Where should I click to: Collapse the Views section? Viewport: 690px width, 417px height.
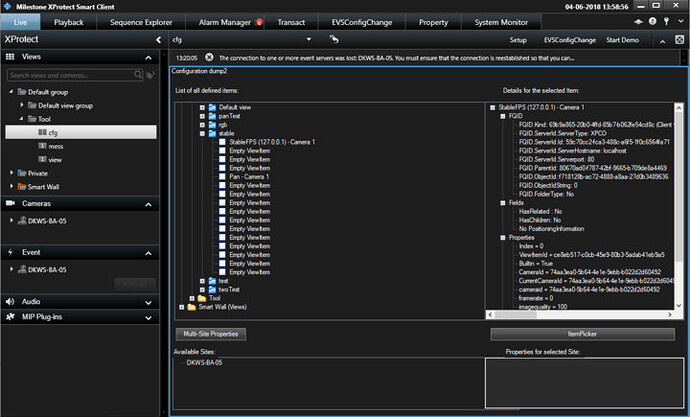tap(148, 58)
